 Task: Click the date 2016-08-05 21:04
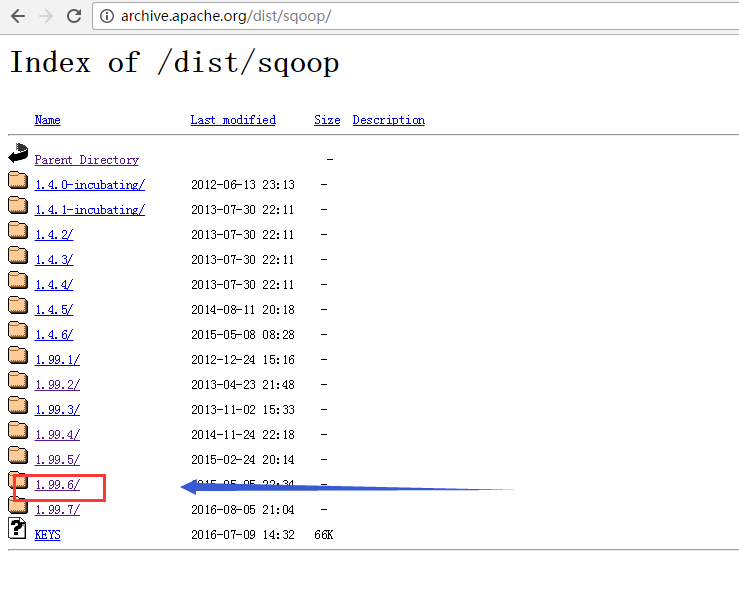[x=243, y=510]
